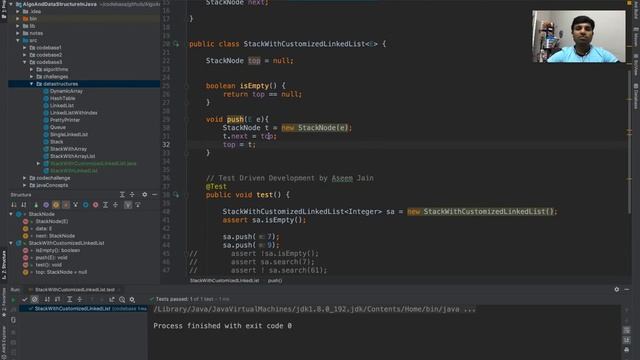Screen dimensions: 640x360
Task: Expand all test results in Run panel
Action: (69, 300)
